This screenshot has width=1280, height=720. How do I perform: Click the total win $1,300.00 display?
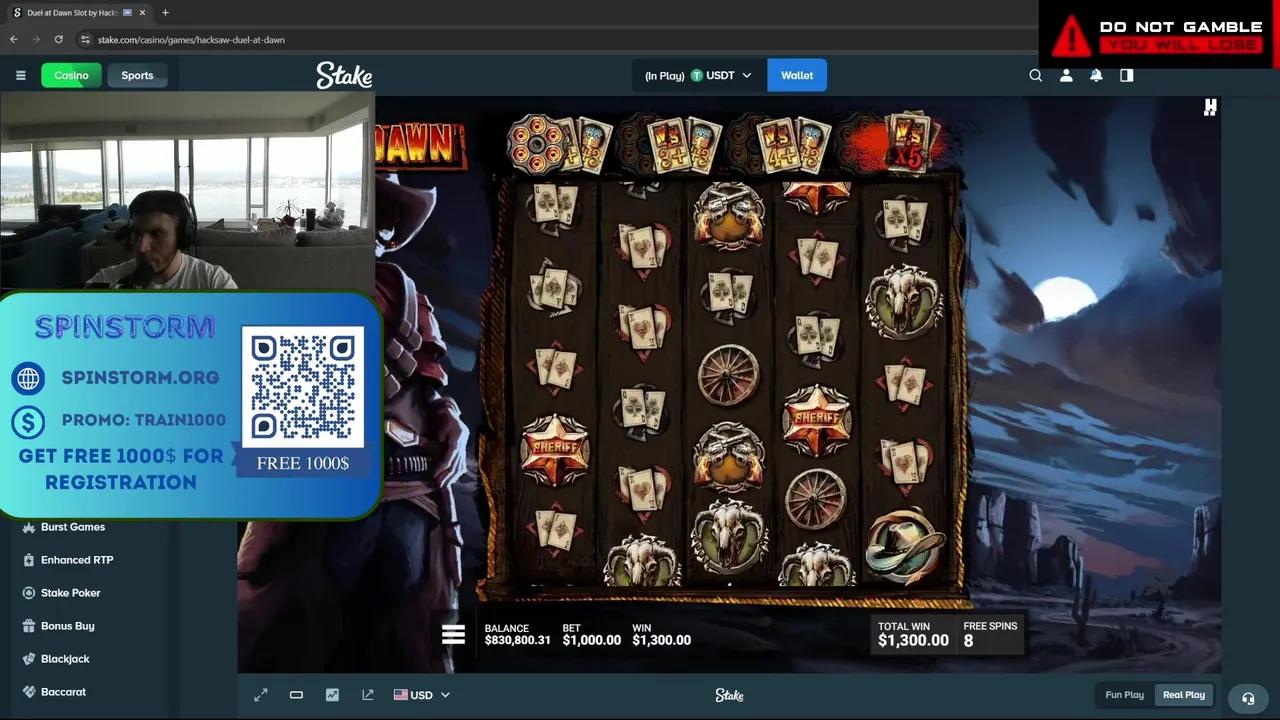[913, 634]
